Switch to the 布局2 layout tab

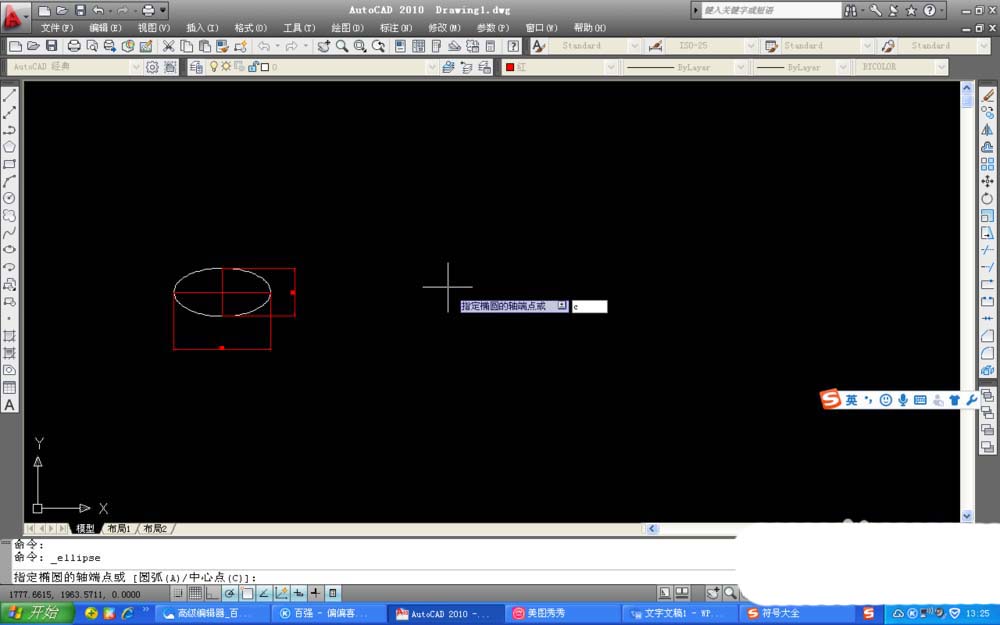[155, 529]
